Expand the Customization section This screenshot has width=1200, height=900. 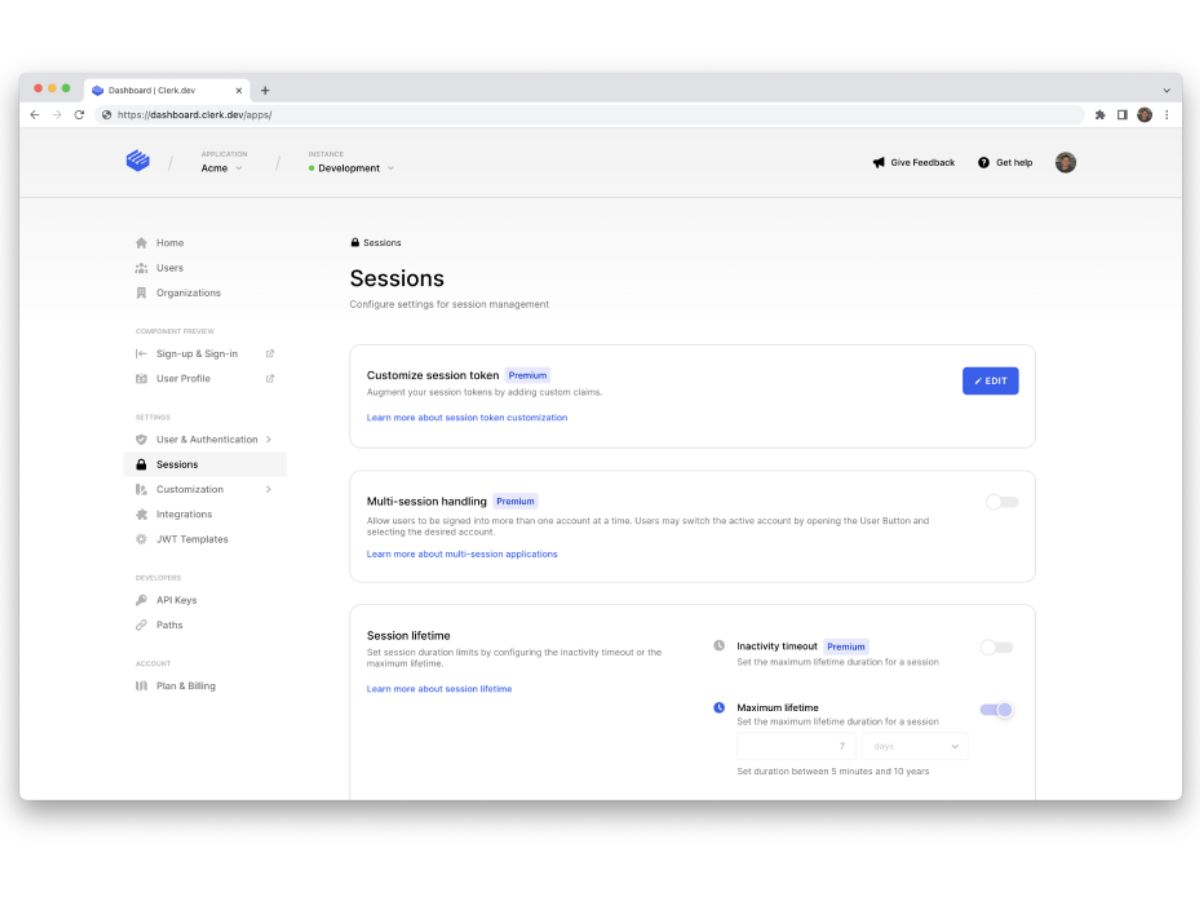tap(204, 489)
